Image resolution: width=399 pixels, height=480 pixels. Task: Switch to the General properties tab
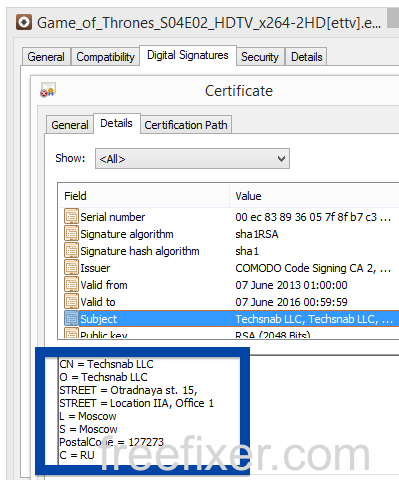pyautogui.click(x=46, y=57)
